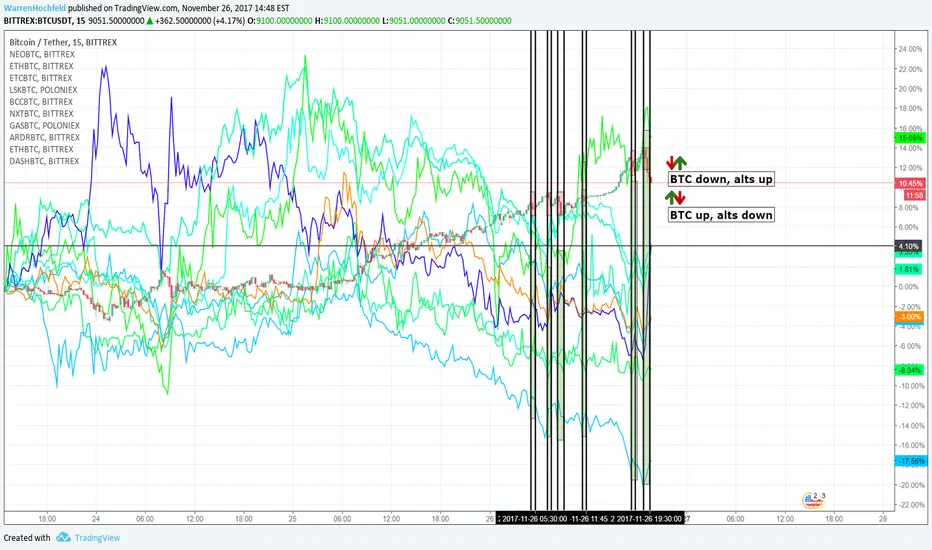Click the date 28 on the time axis
Screen dimensions: 932x550
coord(883,519)
